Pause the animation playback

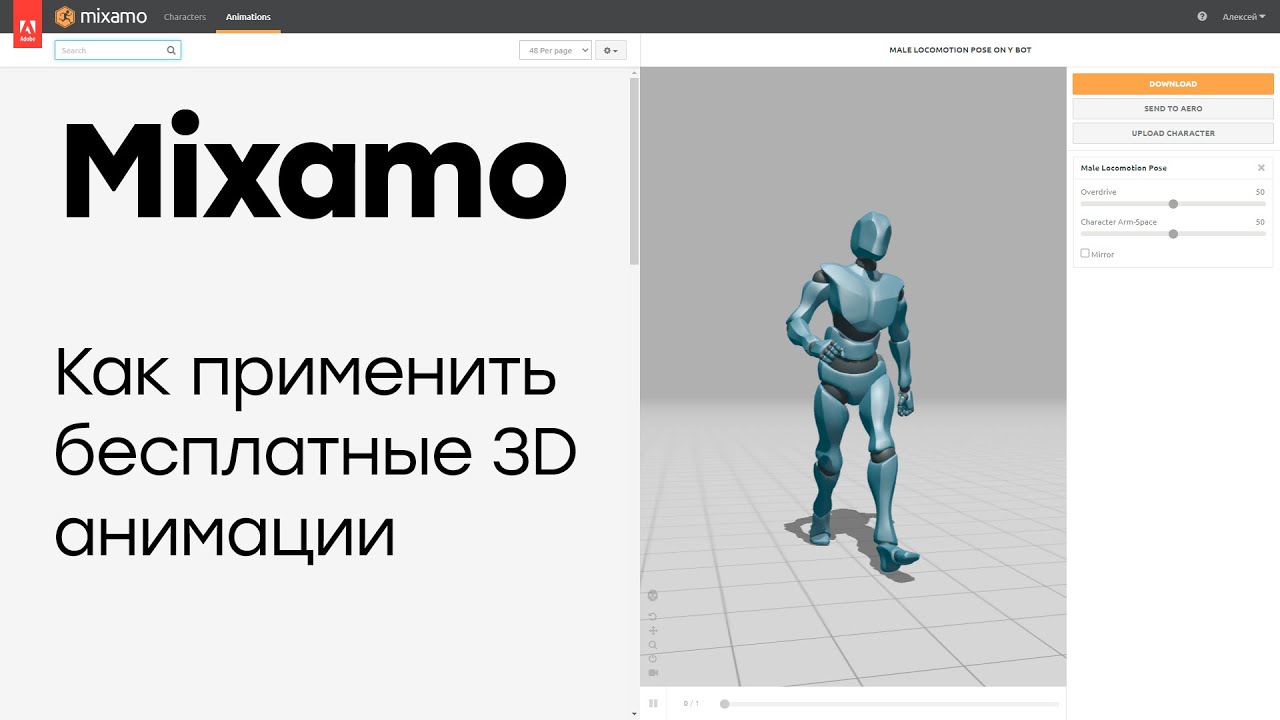pos(653,704)
